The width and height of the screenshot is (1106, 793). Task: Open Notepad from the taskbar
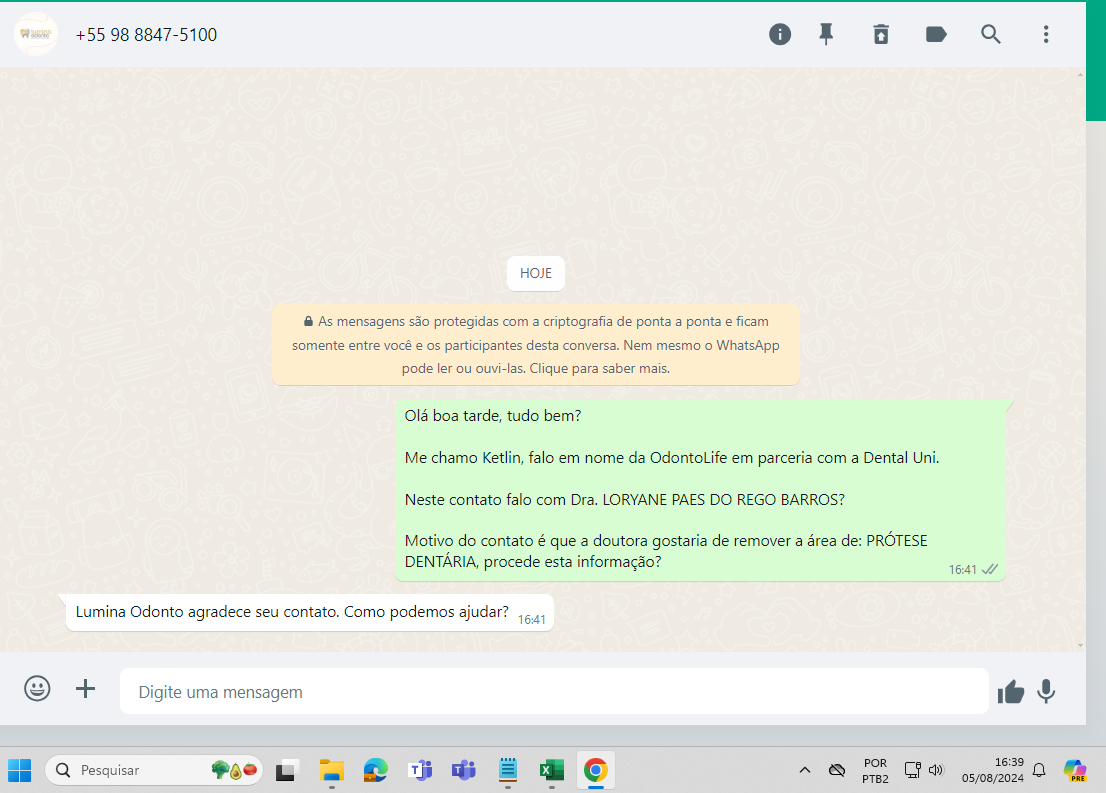point(508,770)
